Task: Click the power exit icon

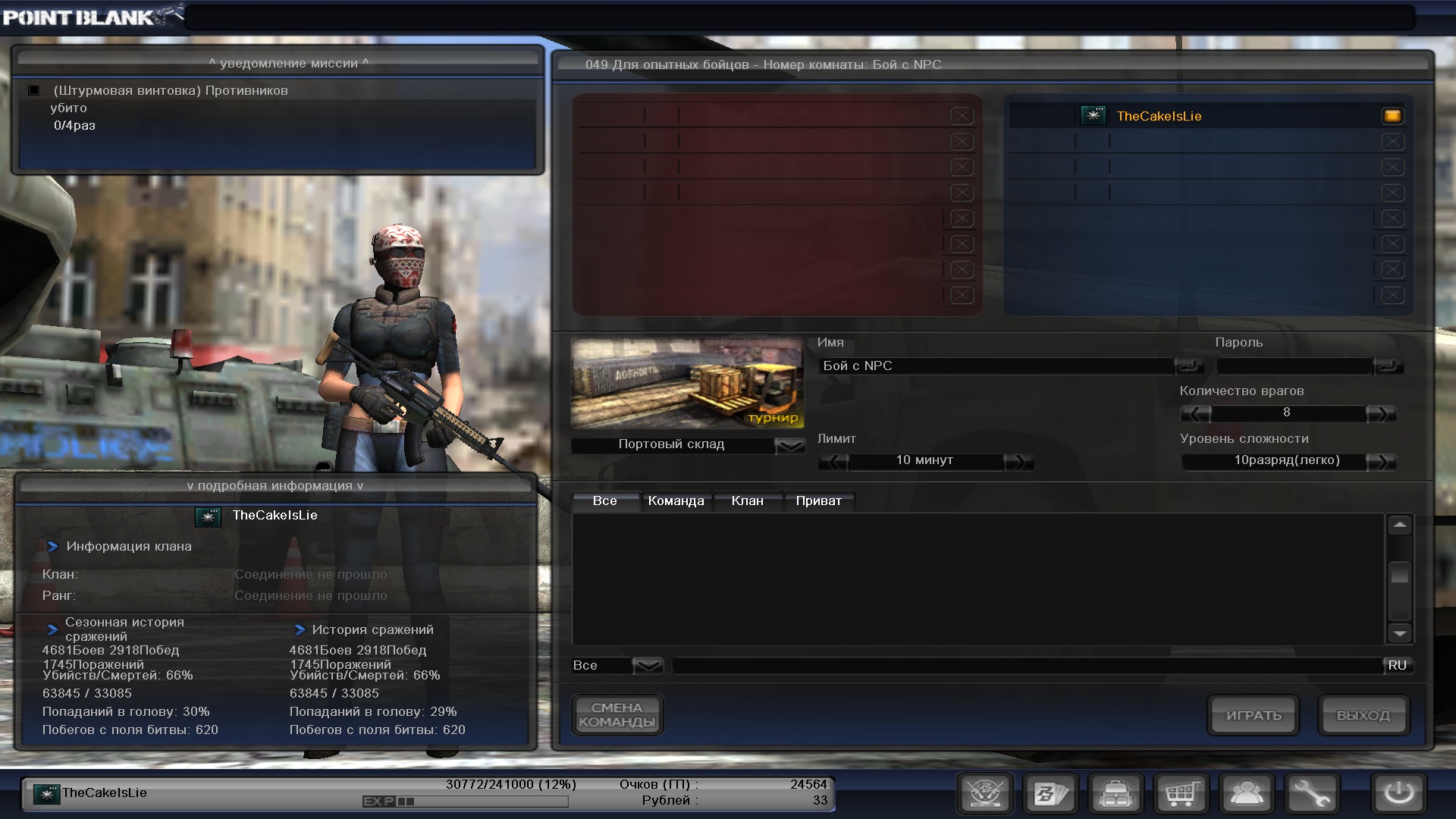Action: tap(1398, 794)
